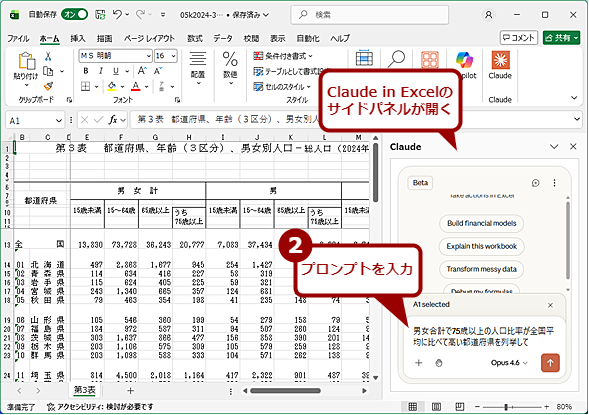
Task: Click the magnifier editing icon in ribbon
Action: click(x=396, y=59)
